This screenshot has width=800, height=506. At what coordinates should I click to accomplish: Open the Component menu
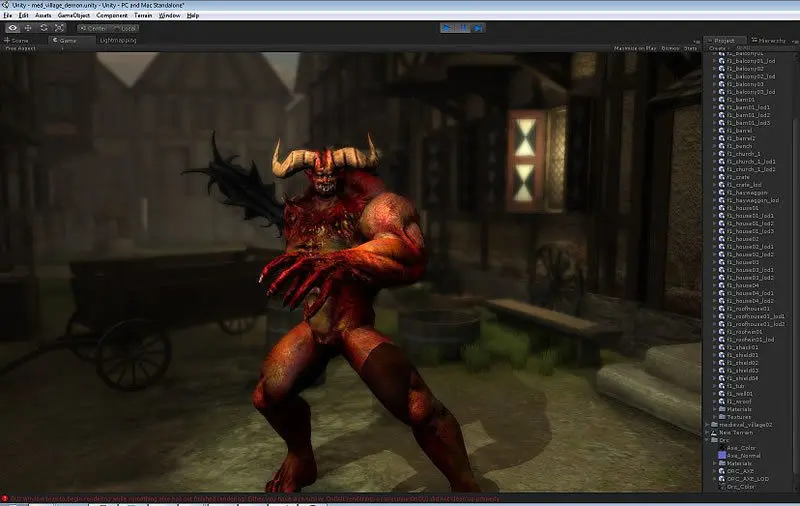pos(112,15)
